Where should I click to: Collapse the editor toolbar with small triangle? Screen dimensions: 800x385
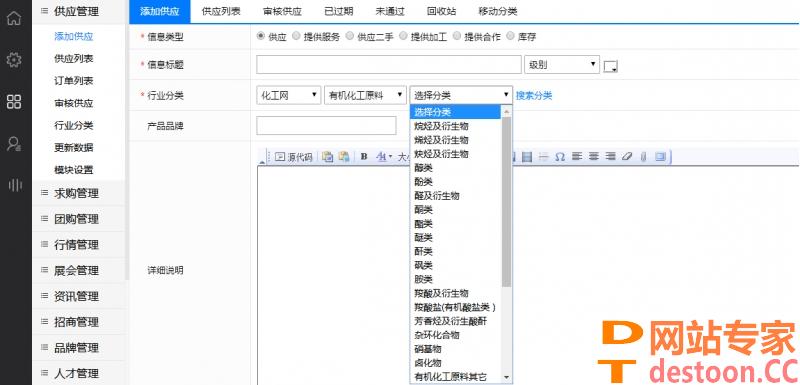click(x=262, y=162)
